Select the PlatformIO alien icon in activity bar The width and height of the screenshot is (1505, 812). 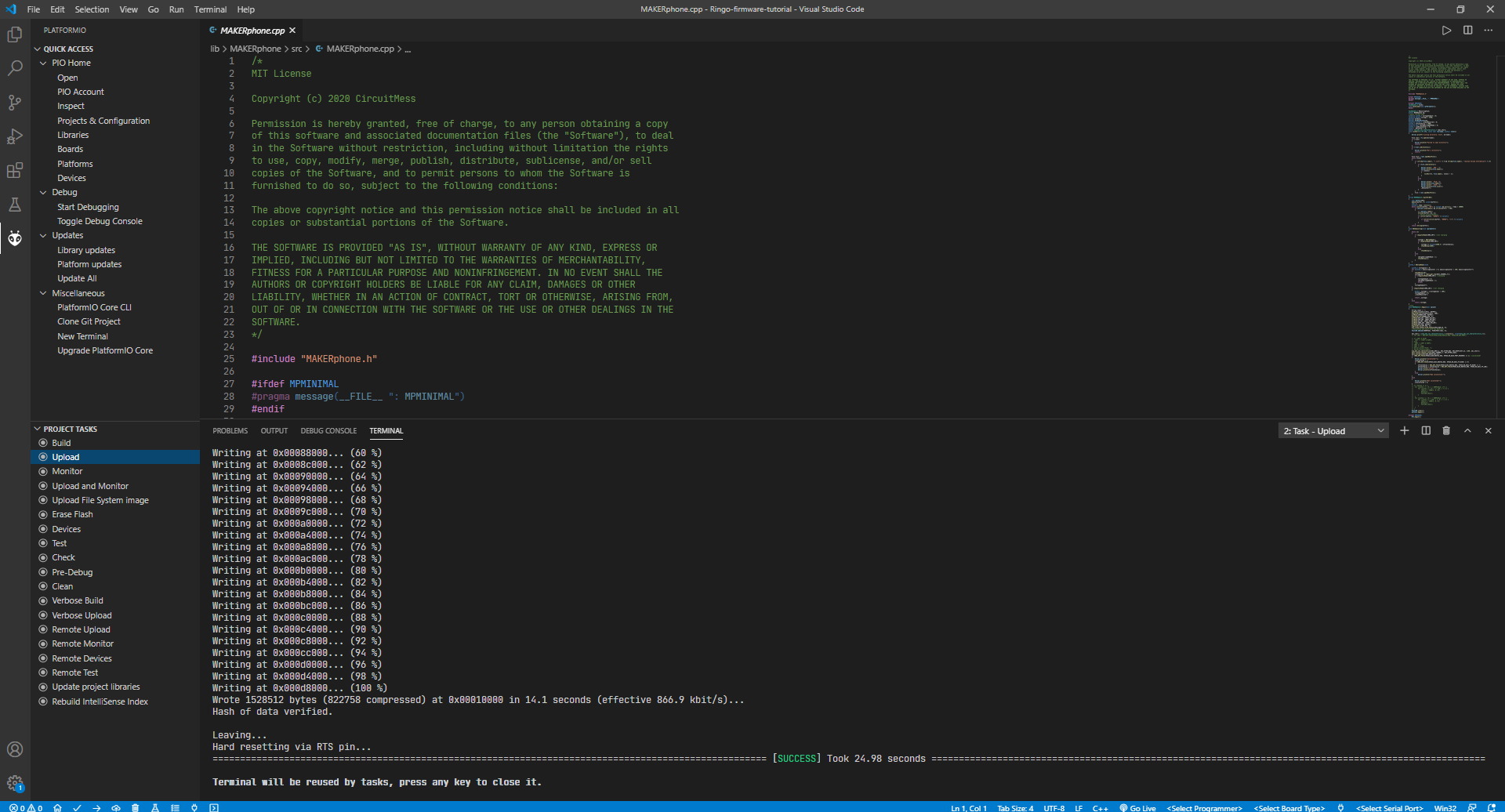(x=15, y=238)
